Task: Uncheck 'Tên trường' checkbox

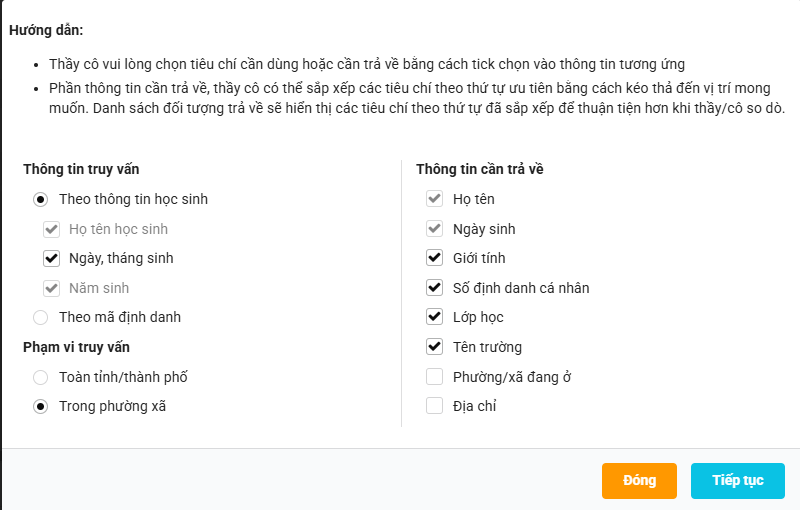Action: click(x=434, y=347)
